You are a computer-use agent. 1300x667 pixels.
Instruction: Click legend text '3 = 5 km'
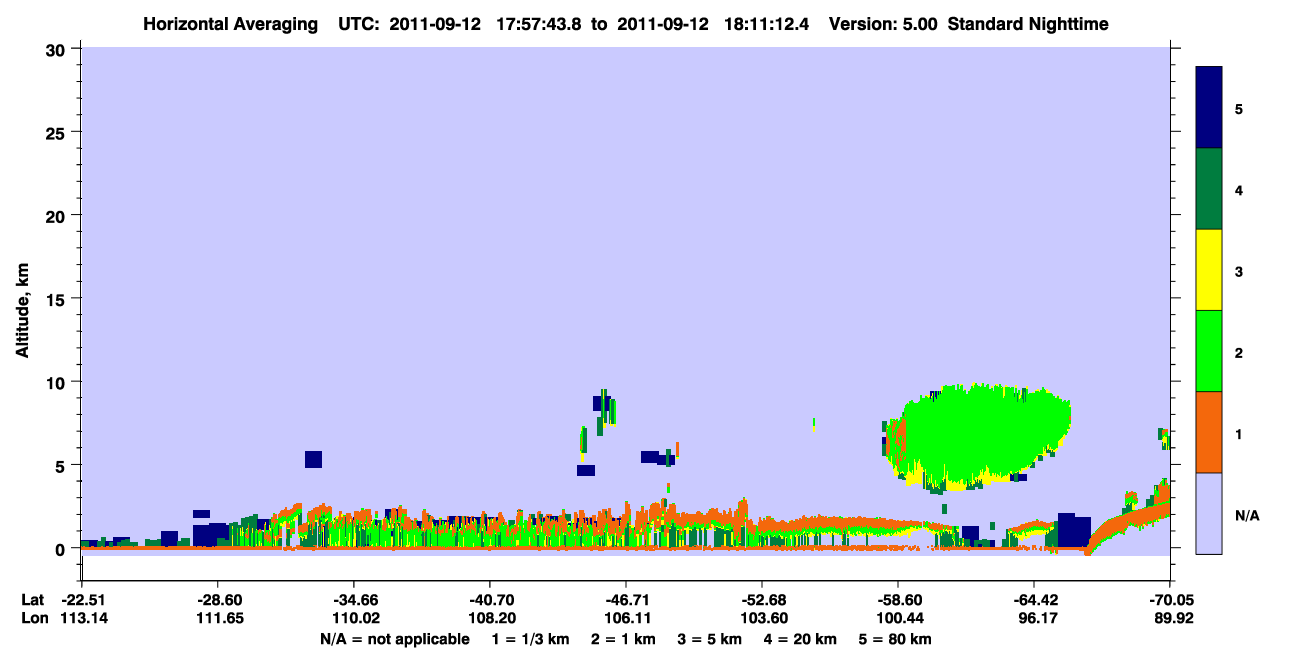click(x=710, y=639)
